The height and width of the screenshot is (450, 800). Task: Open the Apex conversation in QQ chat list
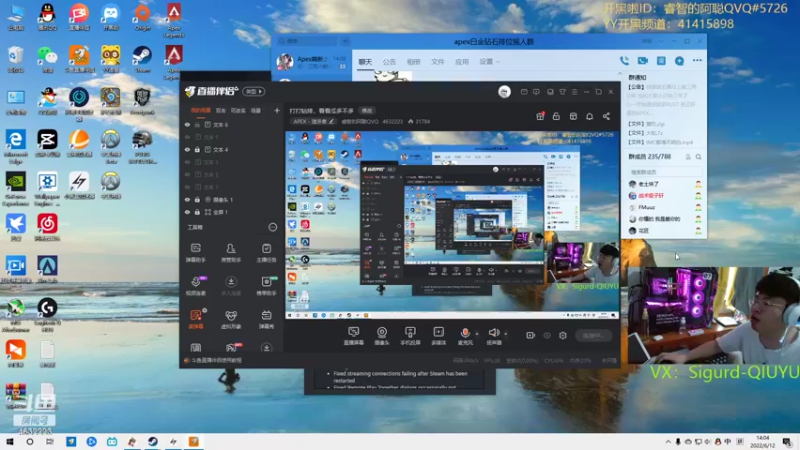(x=311, y=62)
